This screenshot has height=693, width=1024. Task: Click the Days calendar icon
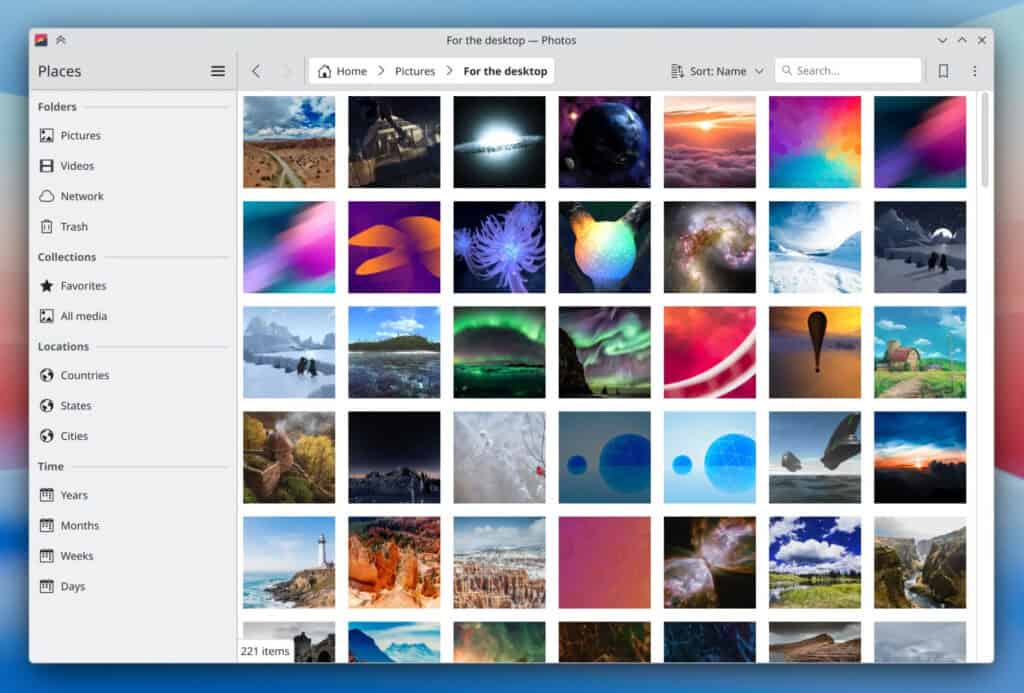46,586
